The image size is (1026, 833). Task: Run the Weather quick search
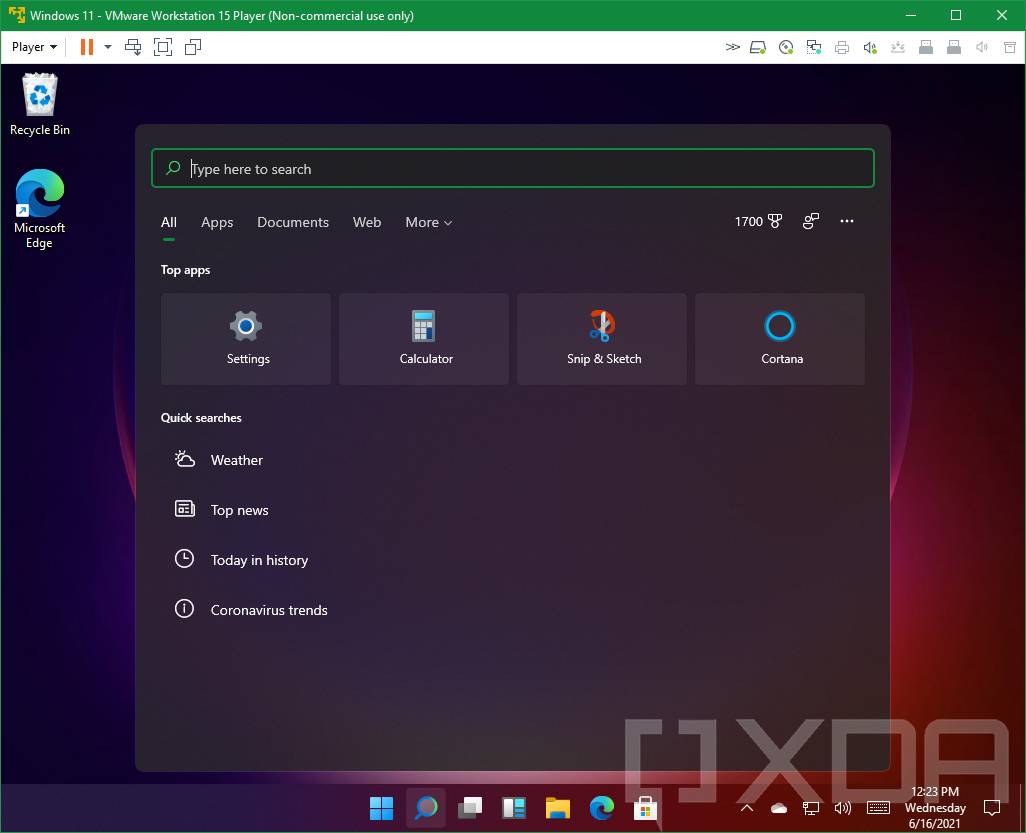tap(219, 460)
